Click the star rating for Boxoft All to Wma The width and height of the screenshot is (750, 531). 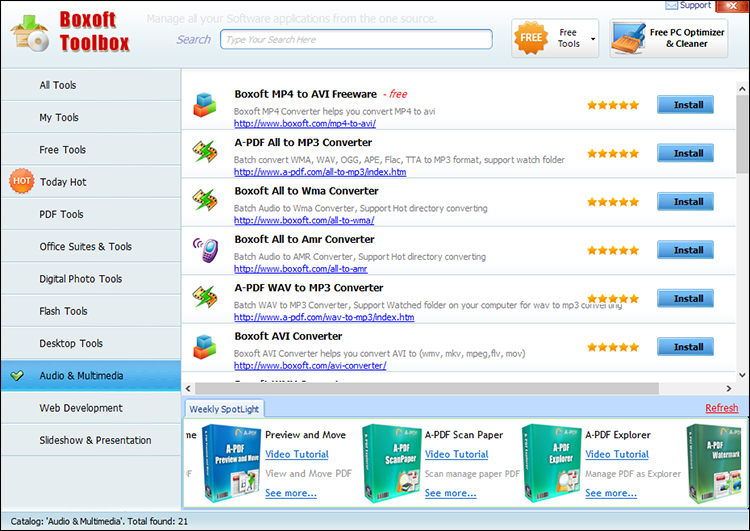(x=613, y=202)
